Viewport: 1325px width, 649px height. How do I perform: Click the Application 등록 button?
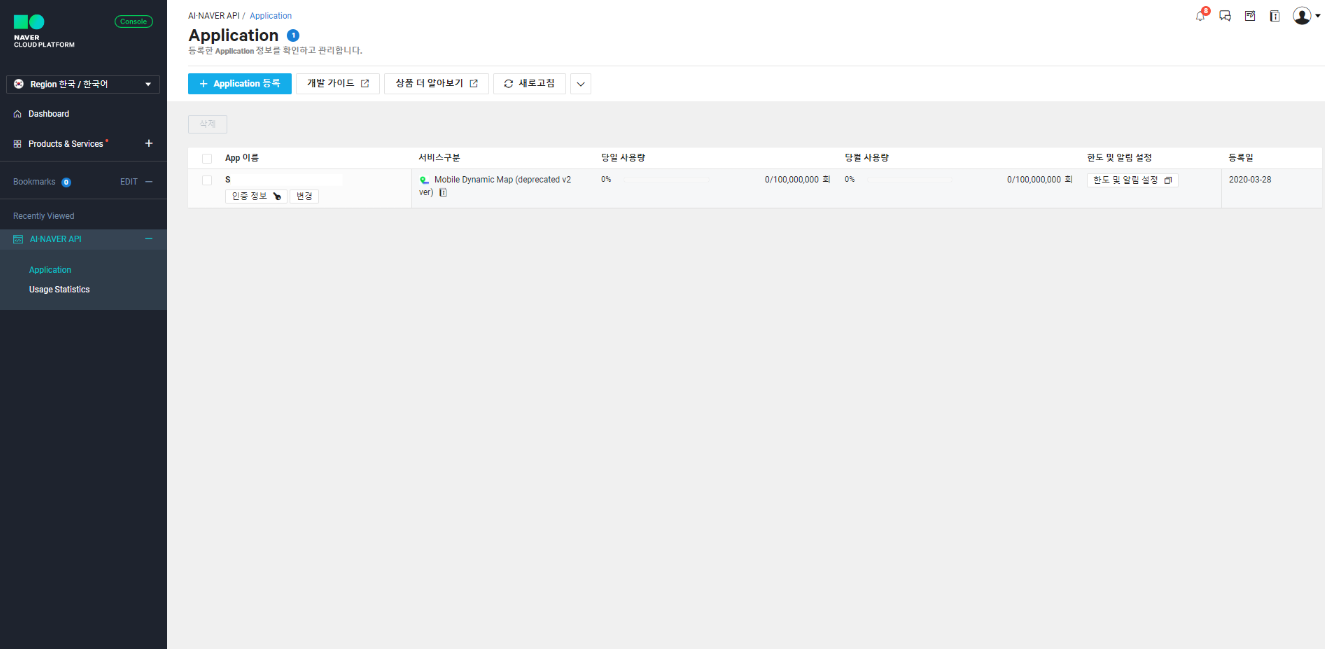tap(240, 84)
